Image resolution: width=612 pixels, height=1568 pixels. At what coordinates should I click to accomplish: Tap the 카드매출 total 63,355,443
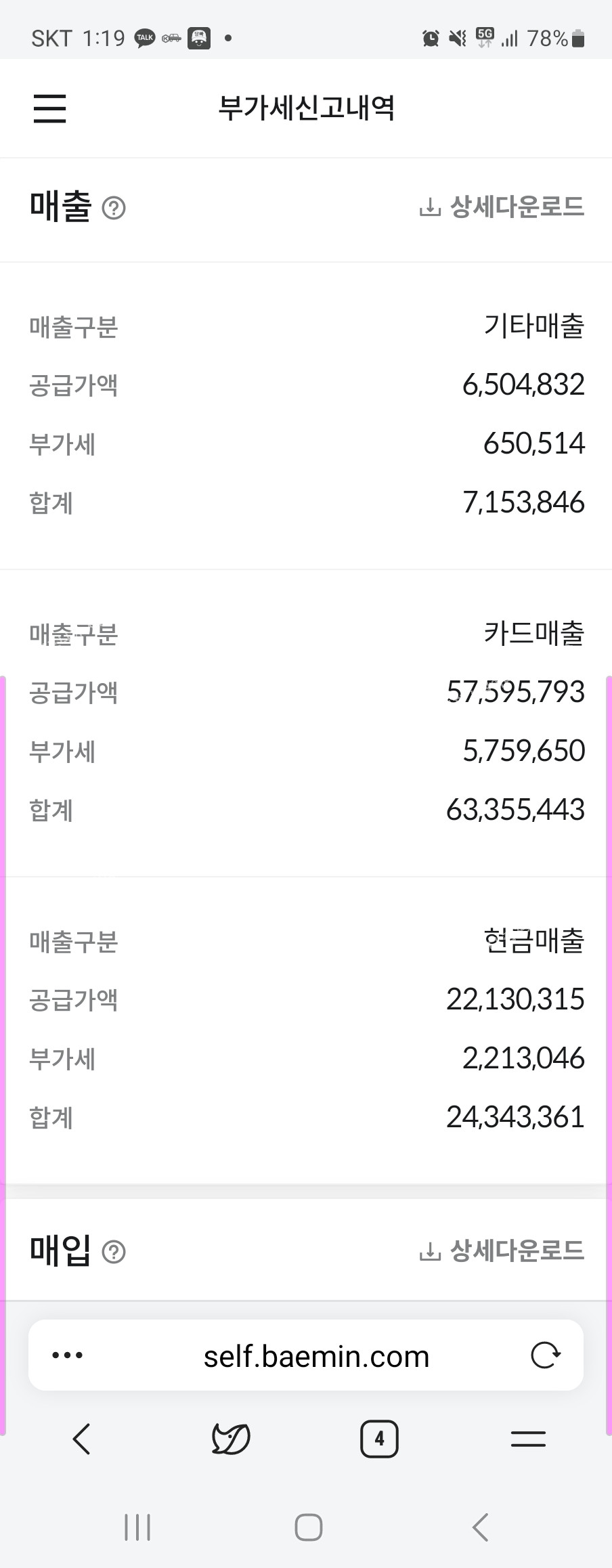[515, 810]
